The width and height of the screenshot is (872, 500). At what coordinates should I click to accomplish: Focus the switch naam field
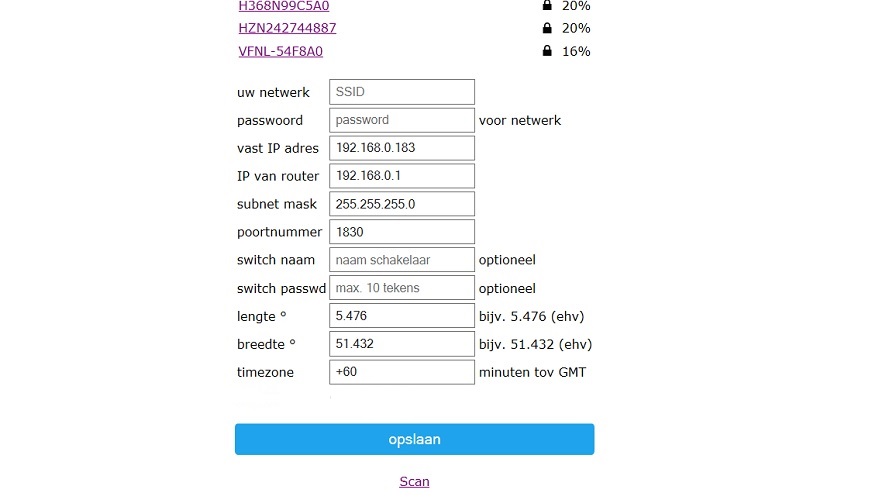[x=401, y=260]
